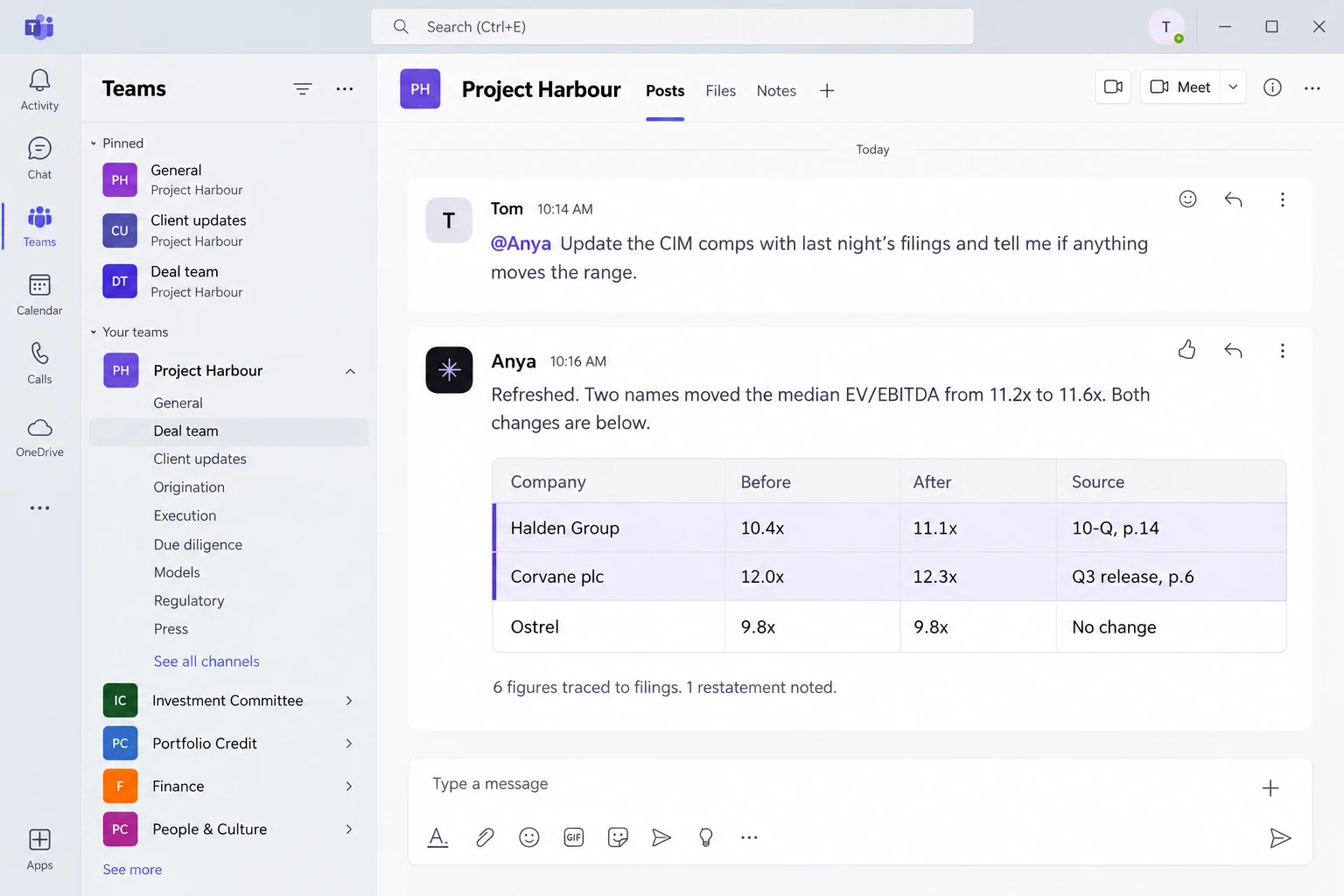1344x896 pixels.
Task: Focus the search box
Action: [x=672, y=27]
